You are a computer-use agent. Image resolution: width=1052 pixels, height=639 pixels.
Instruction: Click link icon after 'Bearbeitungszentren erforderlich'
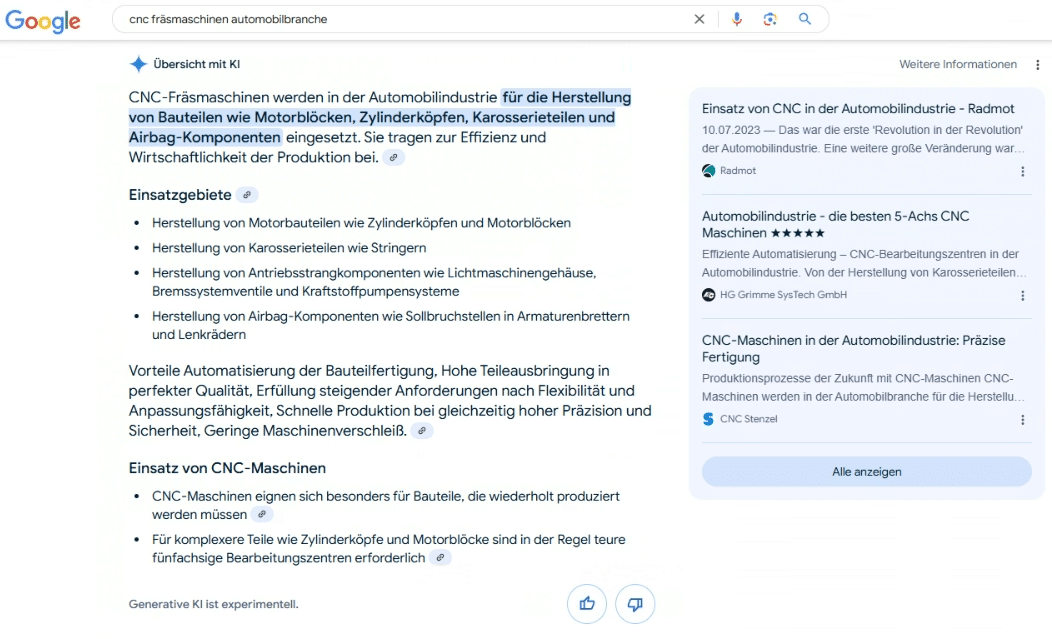tap(440, 558)
